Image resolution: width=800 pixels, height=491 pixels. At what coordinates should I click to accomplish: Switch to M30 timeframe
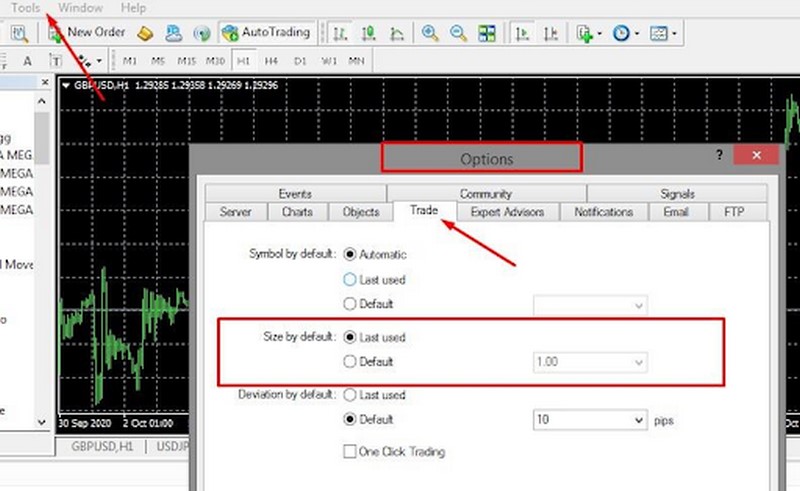click(x=215, y=61)
